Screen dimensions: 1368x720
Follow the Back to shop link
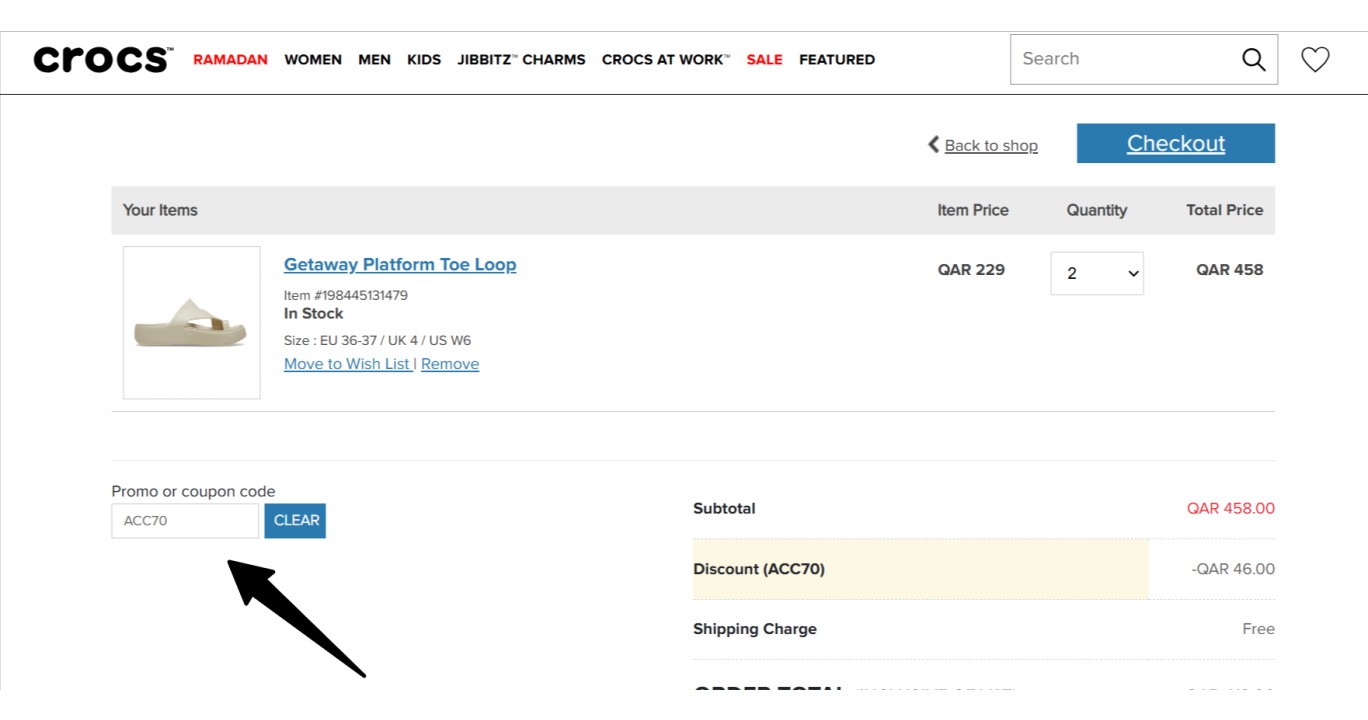click(x=991, y=145)
